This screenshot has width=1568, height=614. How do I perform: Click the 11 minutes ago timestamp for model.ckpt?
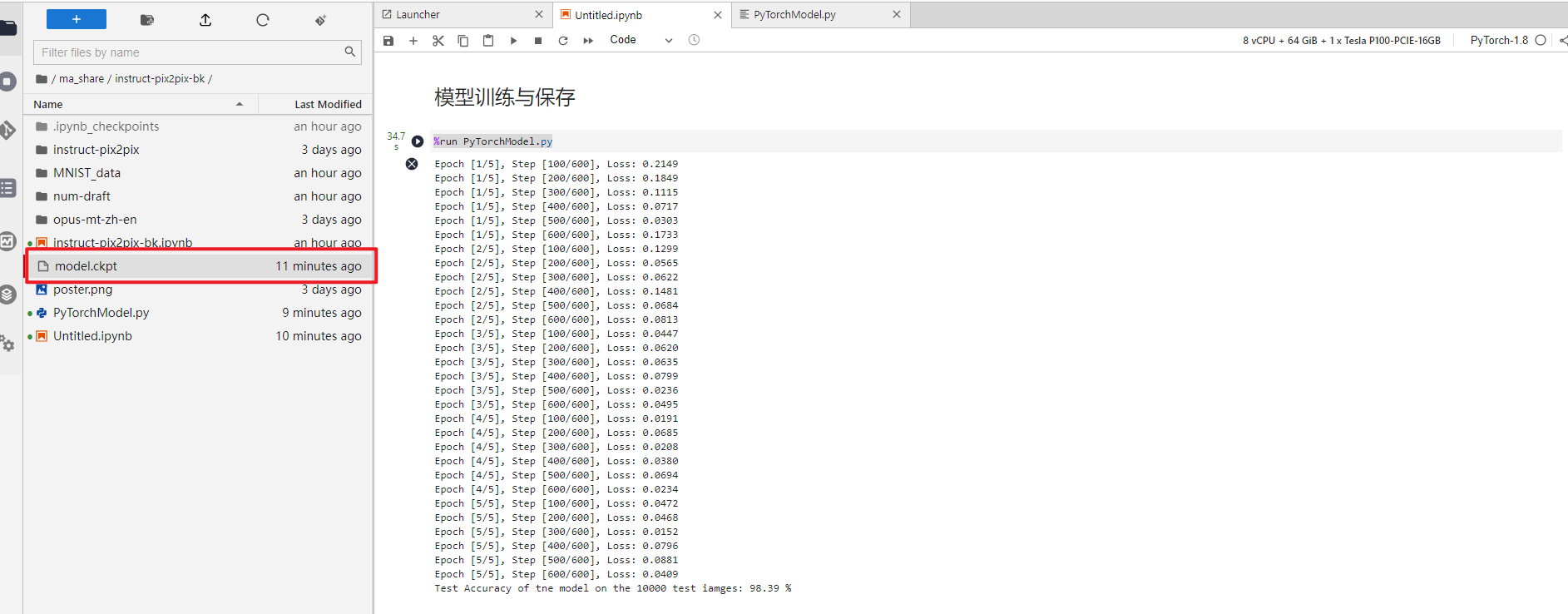click(319, 266)
